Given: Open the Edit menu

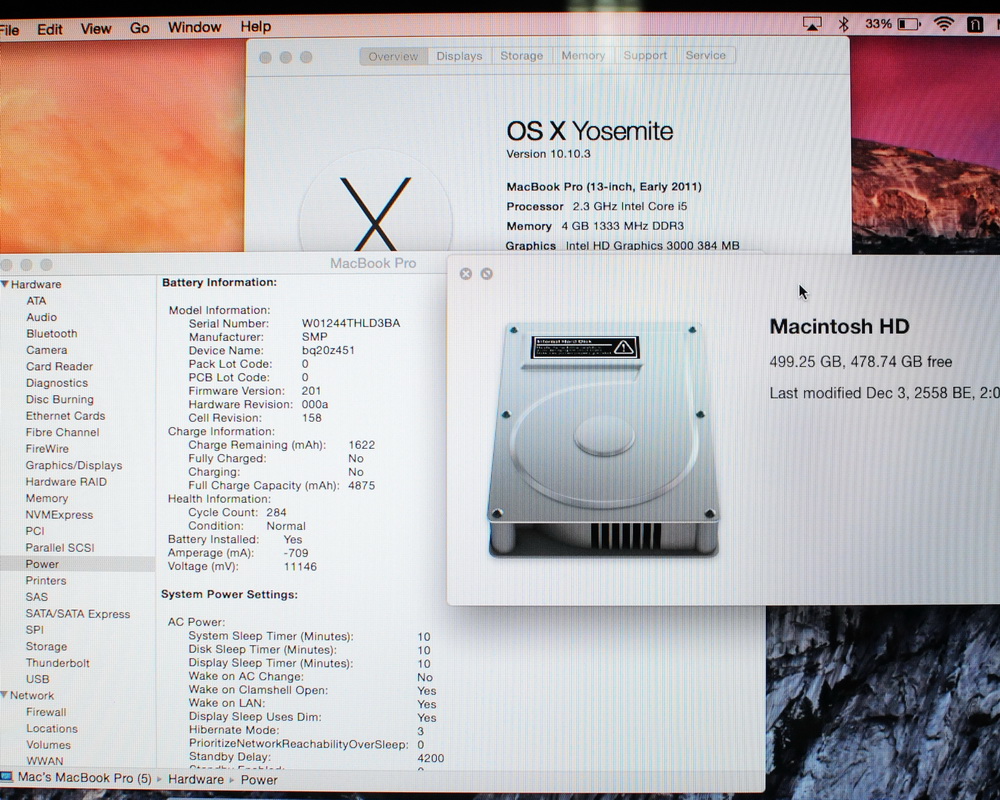Looking at the screenshot, I should 49,29.
